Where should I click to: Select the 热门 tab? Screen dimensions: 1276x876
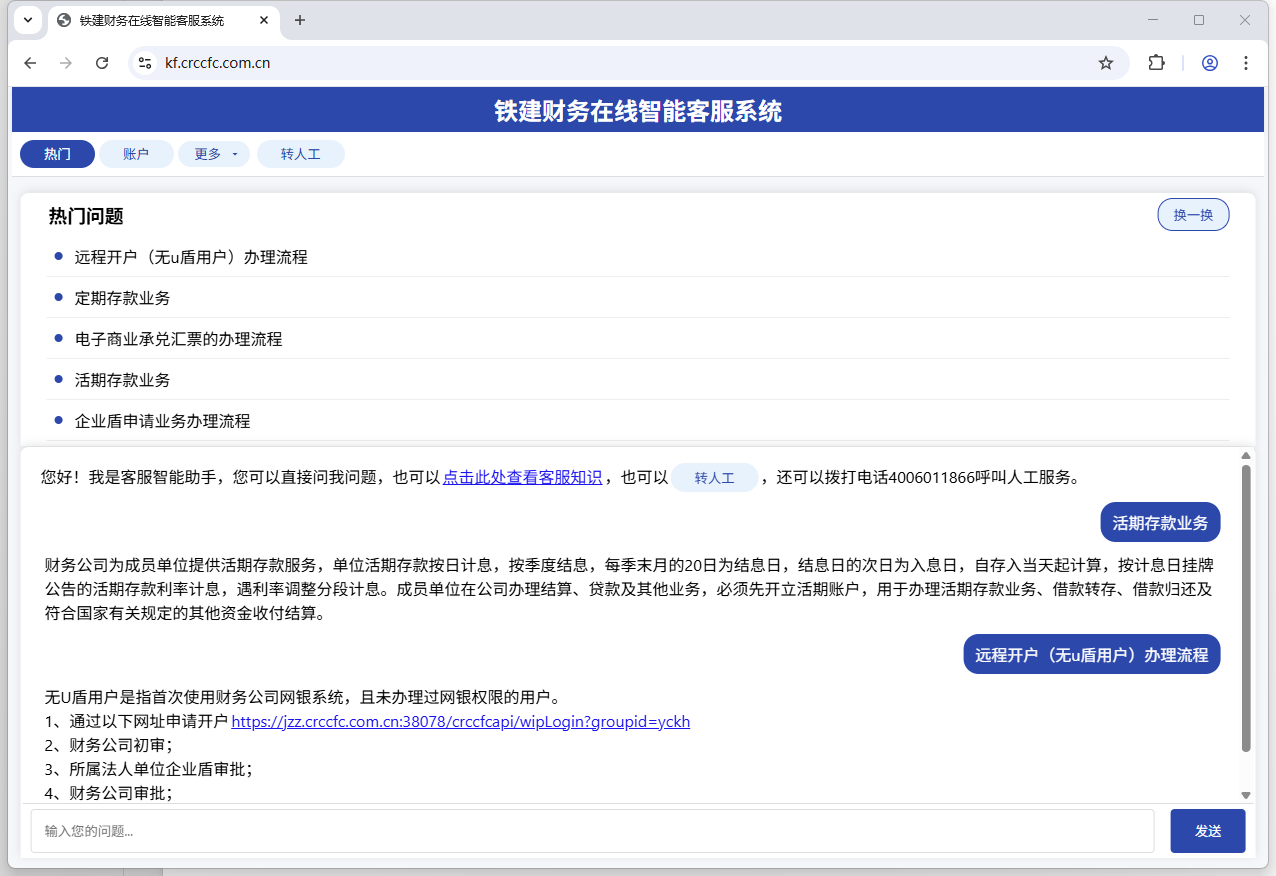click(x=57, y=154)
